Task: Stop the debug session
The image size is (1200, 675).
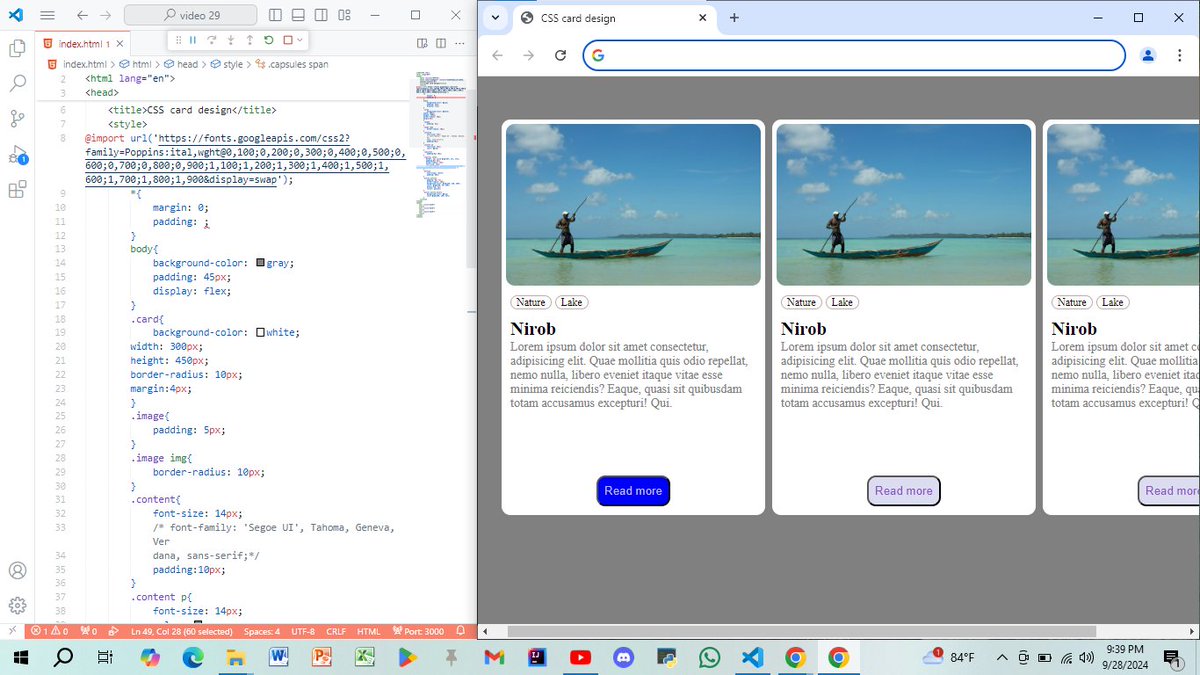Action: pyautogui.click(x=288, y=40)
